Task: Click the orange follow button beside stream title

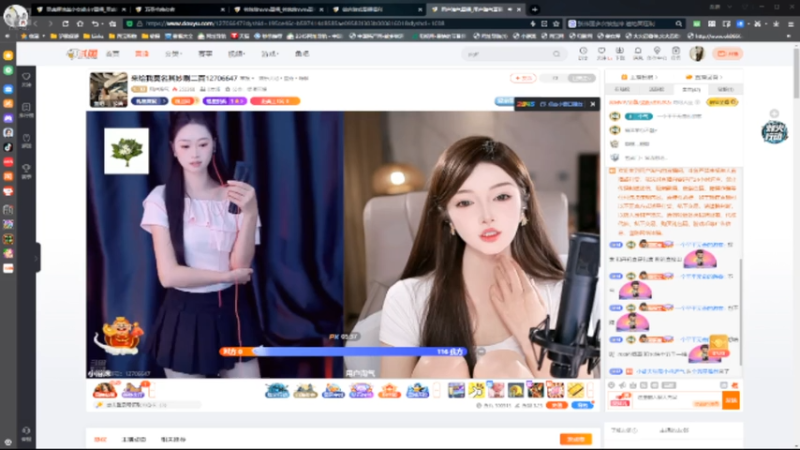Action: tap(523, 78)
